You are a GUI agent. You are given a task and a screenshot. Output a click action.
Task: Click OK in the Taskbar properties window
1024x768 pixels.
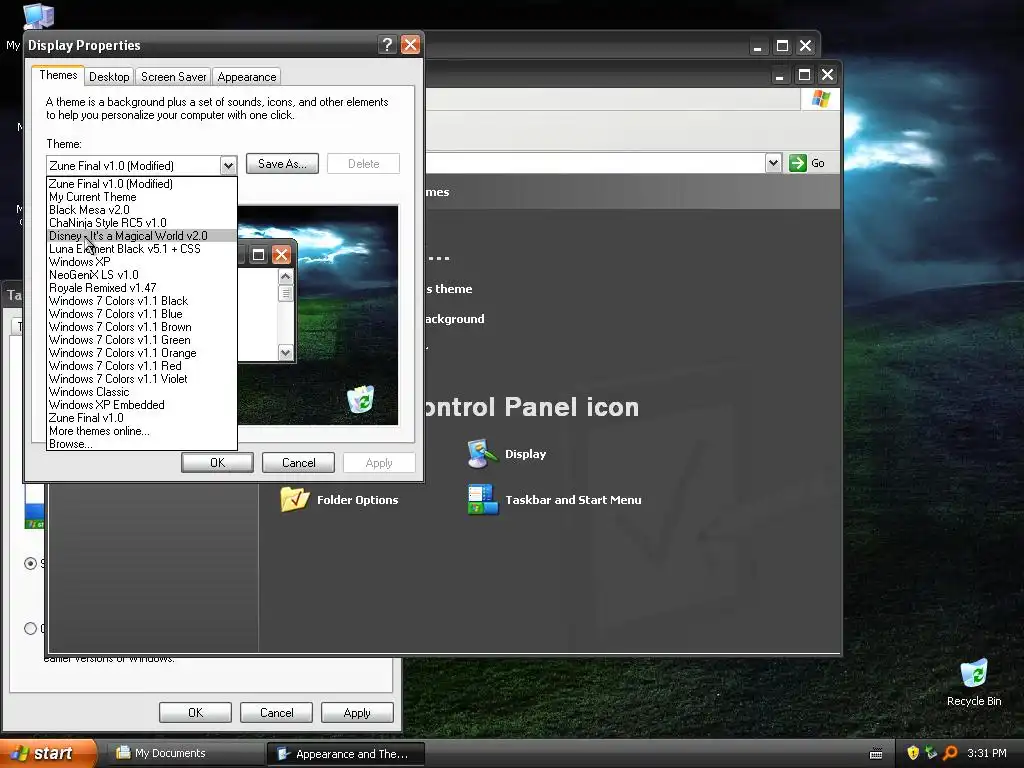(195, 712)
